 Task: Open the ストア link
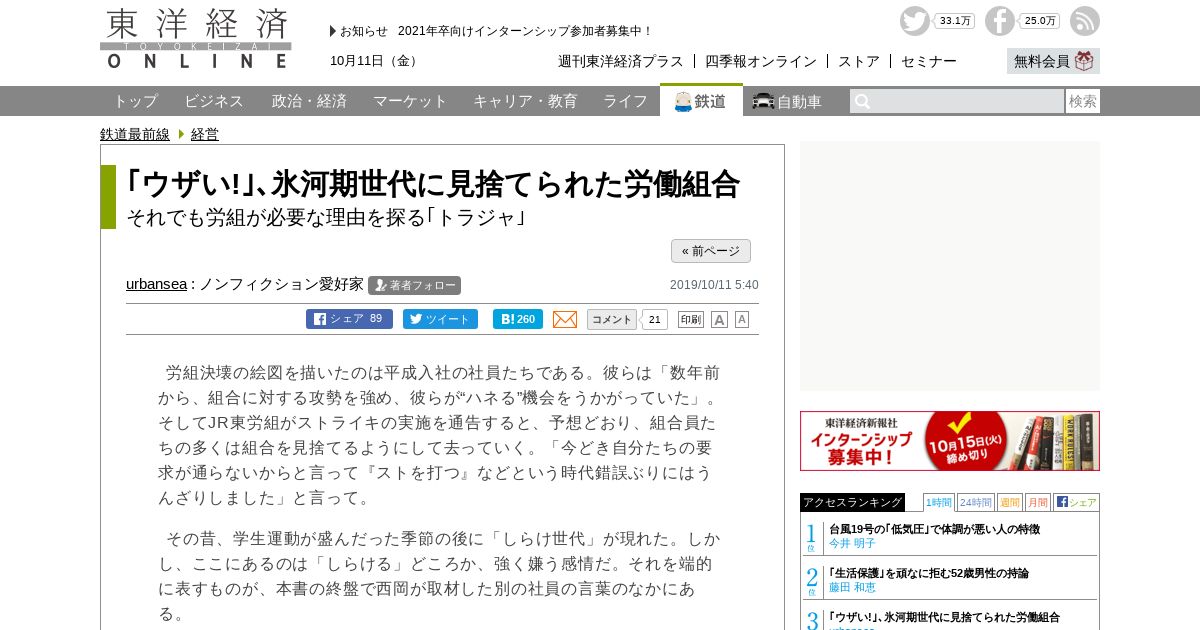pos(859,61)
